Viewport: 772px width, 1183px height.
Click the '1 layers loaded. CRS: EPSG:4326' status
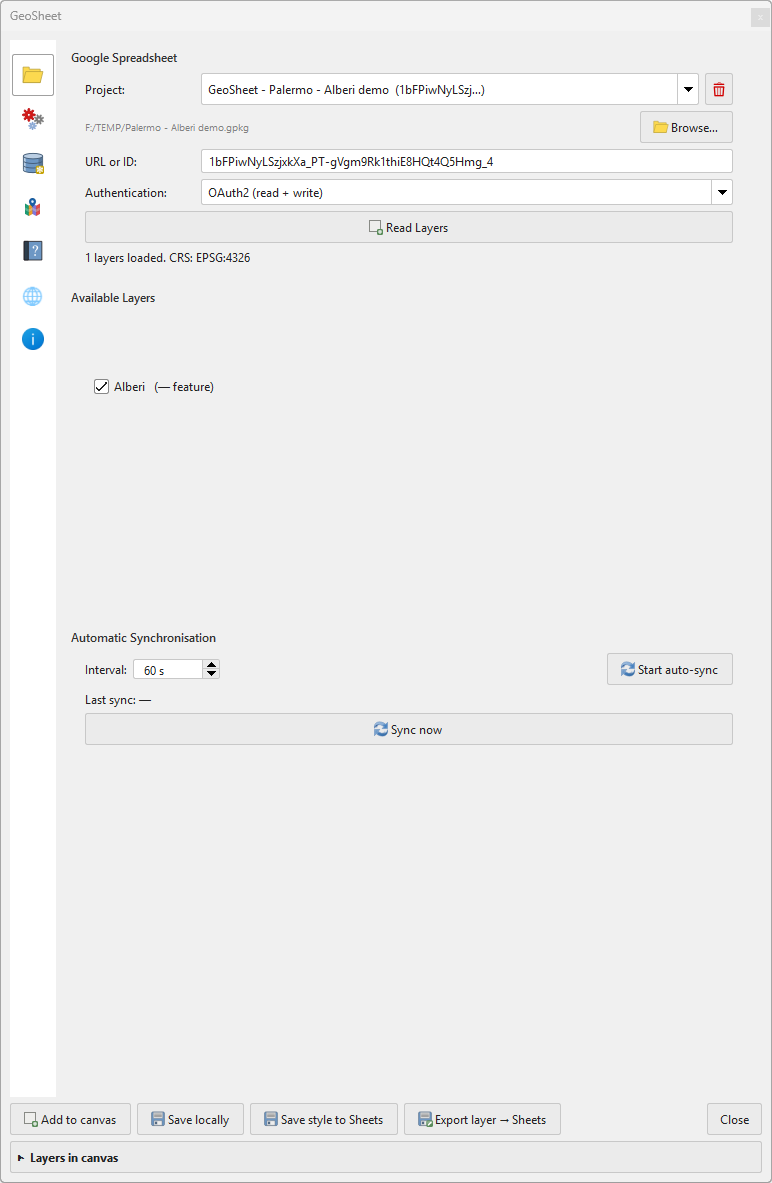pyautogui.click(x=168, y=258)
